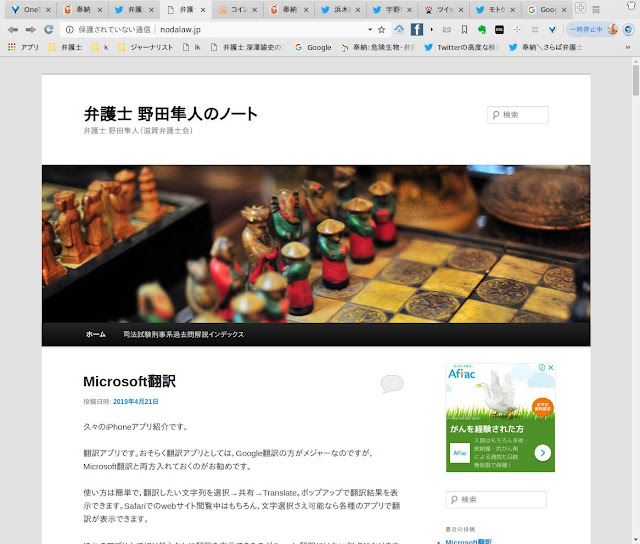Open the 弁護士 深澤諭史 bookmark
640x544 pixels.
tap(247, 47)
